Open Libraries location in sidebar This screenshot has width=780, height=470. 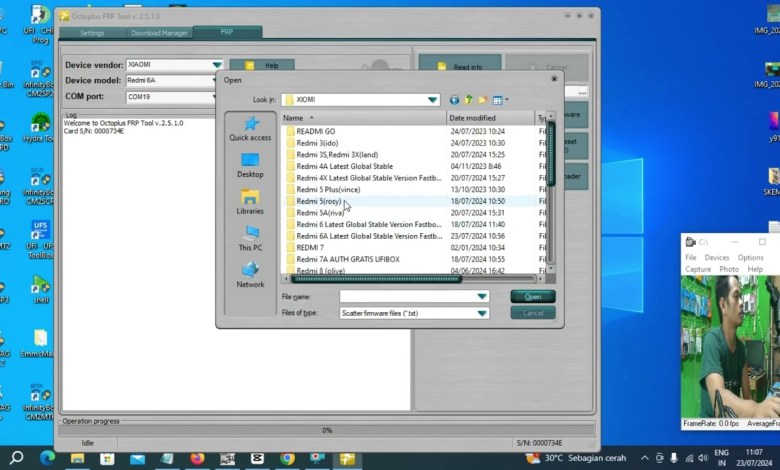pyautogui.click(x=250, y=202)
